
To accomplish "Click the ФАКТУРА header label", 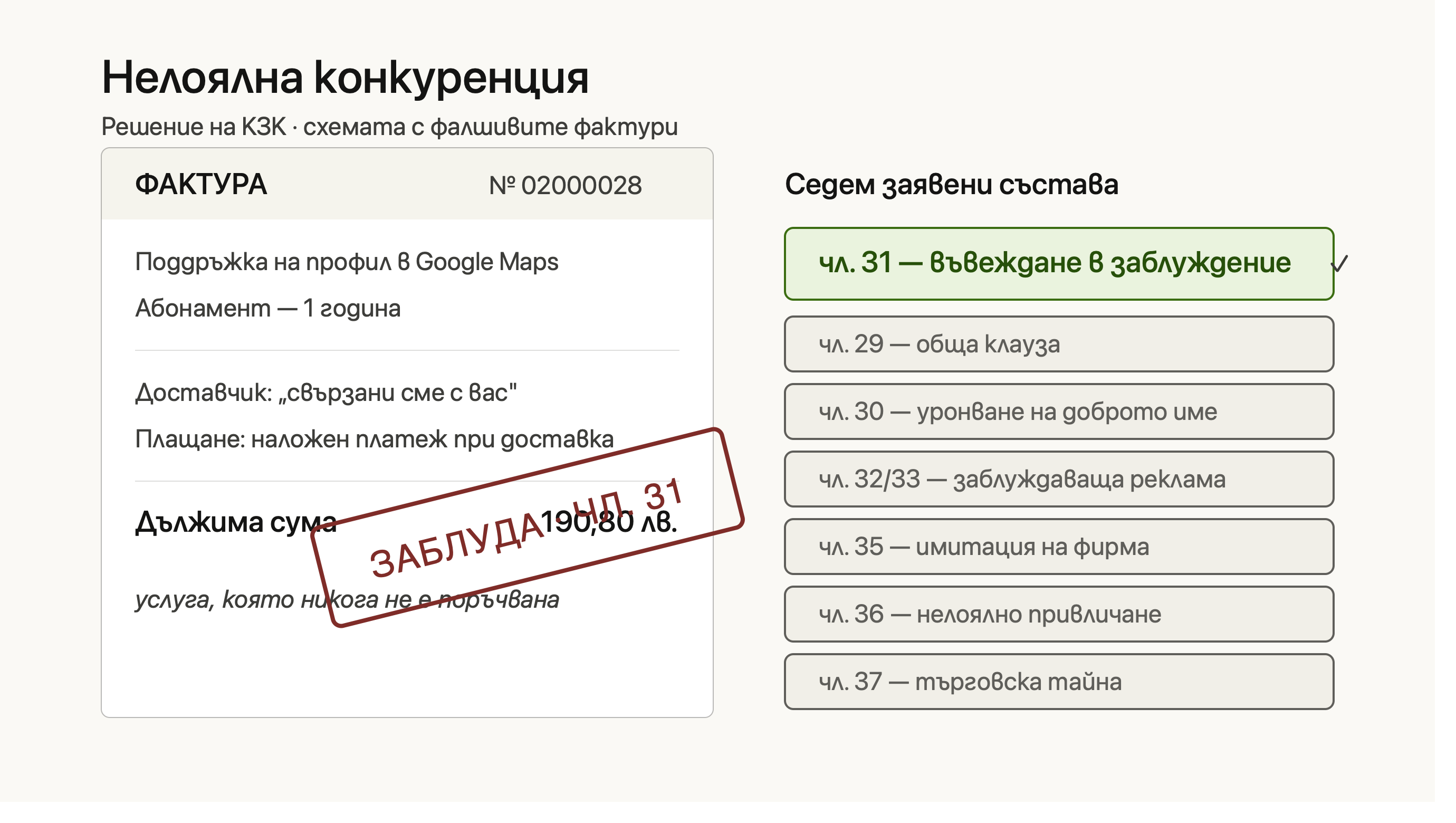I will click(x=200, y=185).
